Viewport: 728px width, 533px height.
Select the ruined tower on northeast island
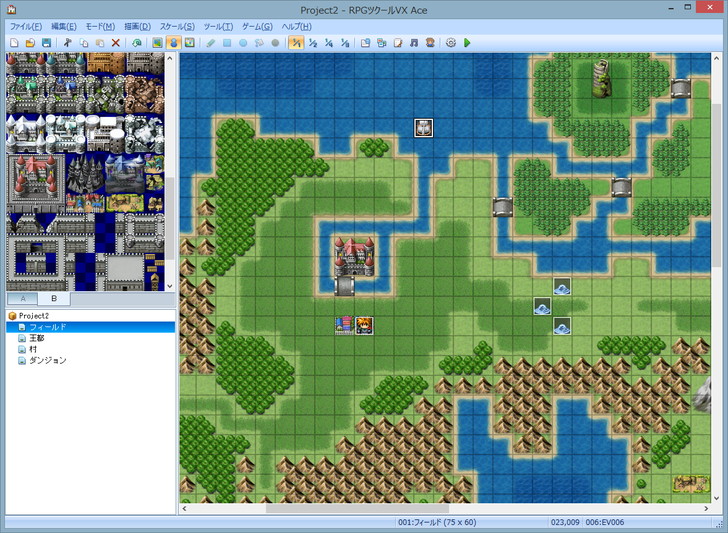click(601, 79)
